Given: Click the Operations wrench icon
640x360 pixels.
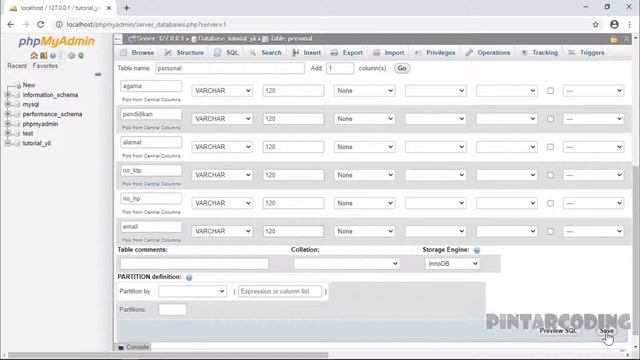Looking at the screenshot, I should pyautogui.click(x=469, y=53).
